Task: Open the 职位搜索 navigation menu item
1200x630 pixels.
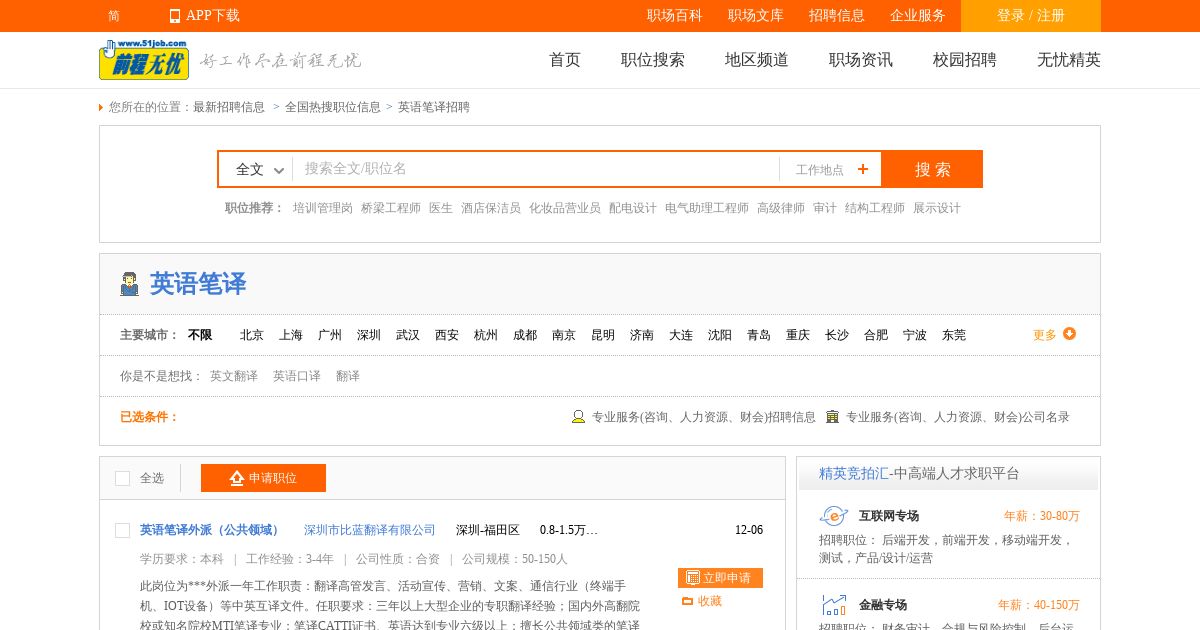Action: 652,60
